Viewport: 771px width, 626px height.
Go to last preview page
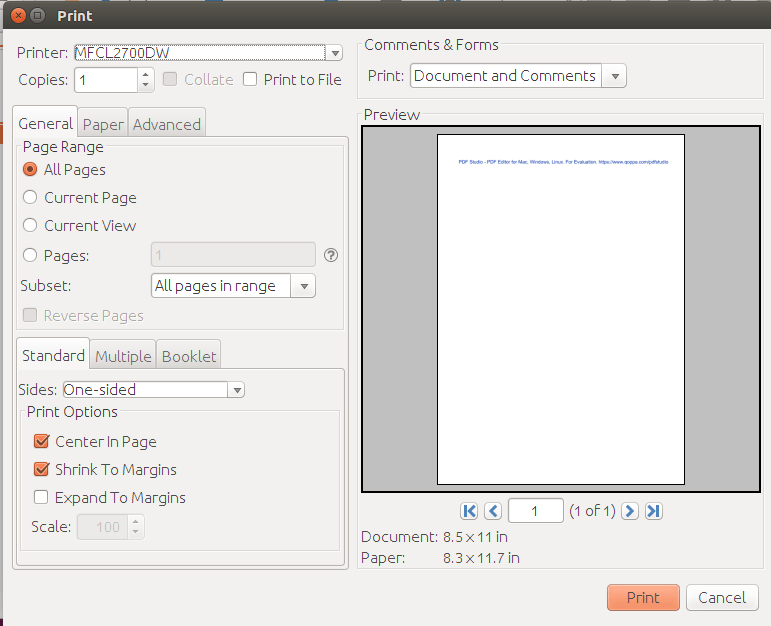tap(653, 511)
